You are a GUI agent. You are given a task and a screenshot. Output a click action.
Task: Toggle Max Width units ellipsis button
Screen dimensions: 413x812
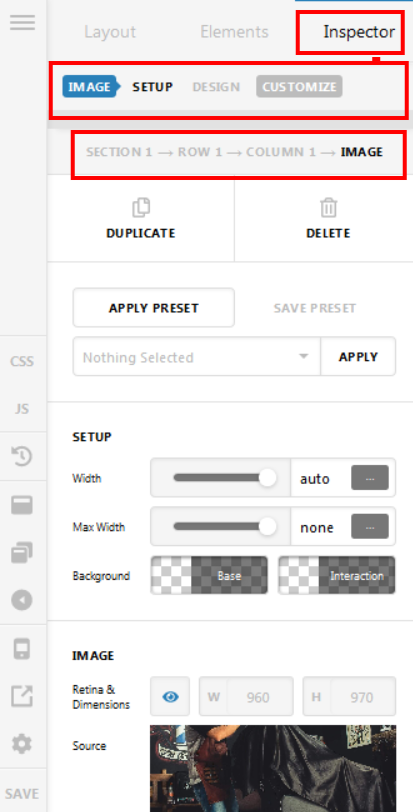pos(370,527)
